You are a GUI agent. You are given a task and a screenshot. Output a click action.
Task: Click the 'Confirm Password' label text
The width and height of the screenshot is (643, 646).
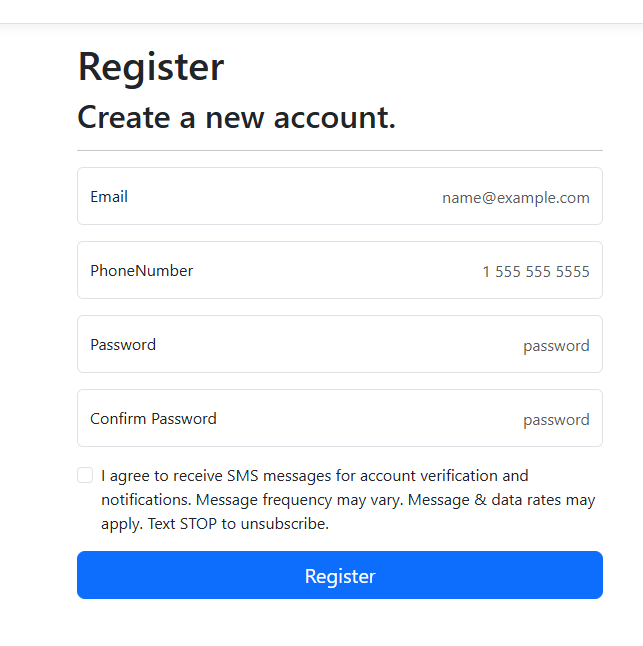[x=153, y=419]
